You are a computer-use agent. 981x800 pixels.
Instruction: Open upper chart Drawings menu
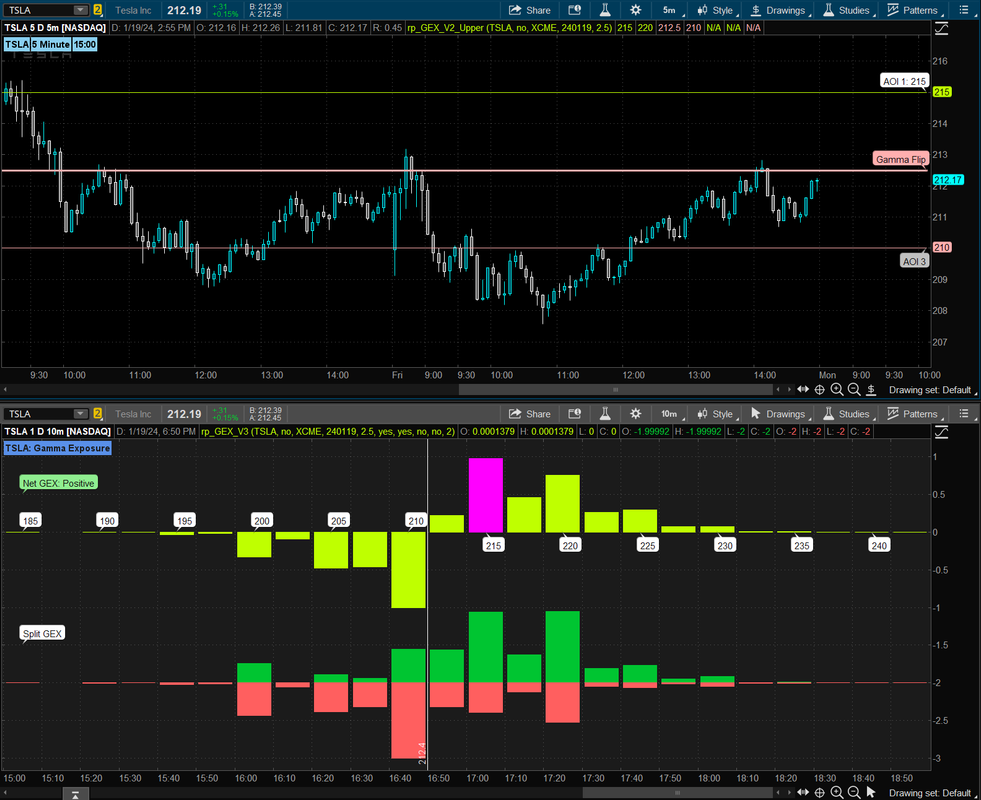click(780, 10)
